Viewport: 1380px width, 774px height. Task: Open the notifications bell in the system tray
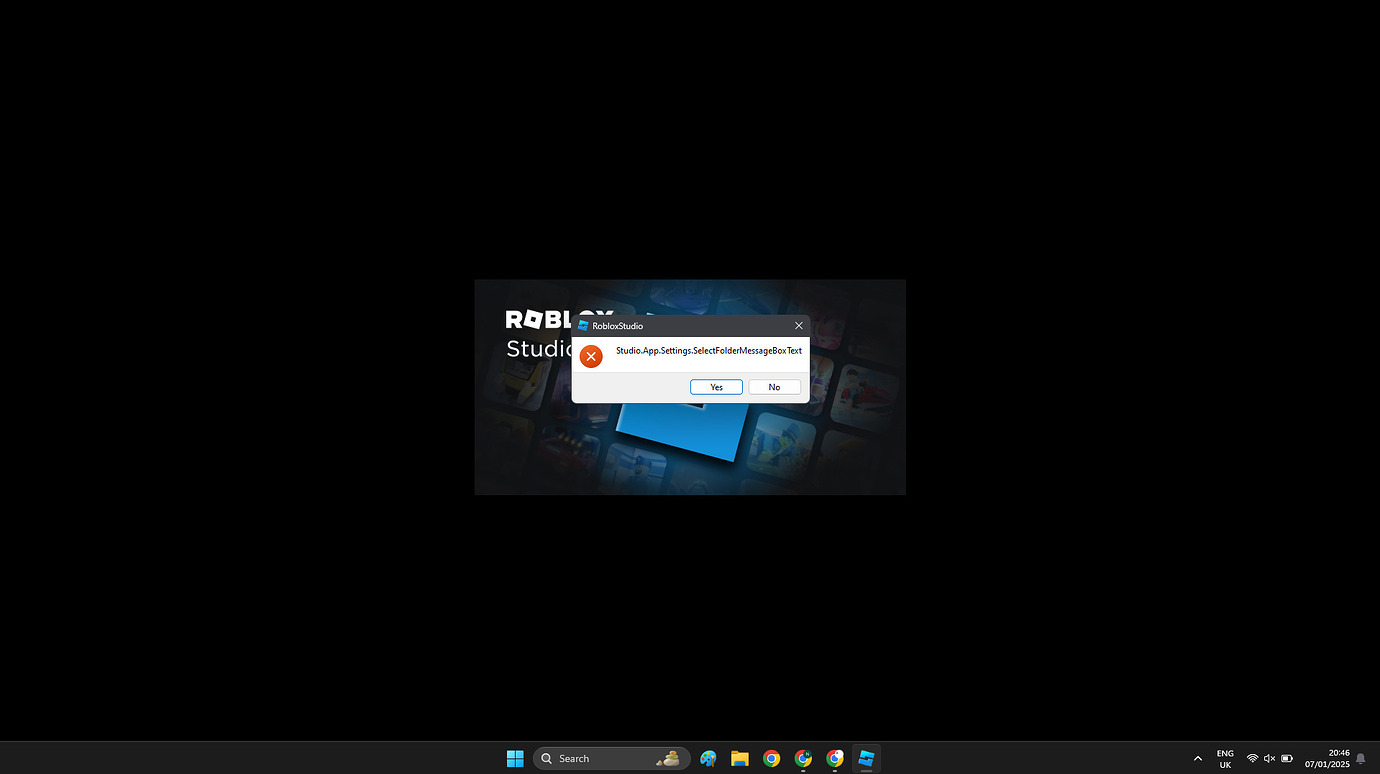[x=1360, y=758]
